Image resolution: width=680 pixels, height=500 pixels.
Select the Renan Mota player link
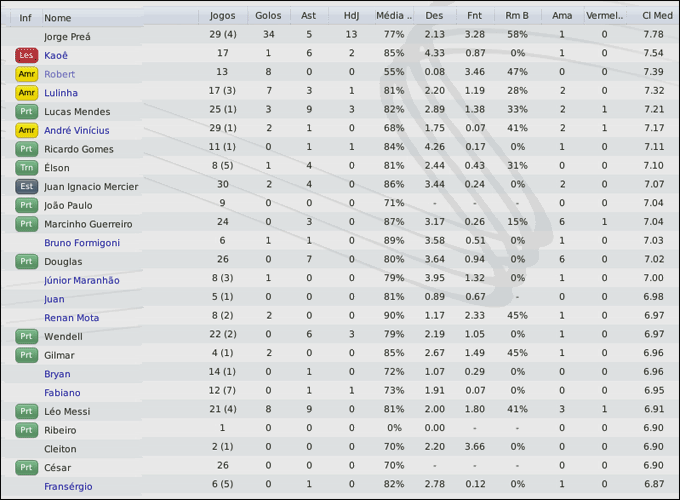point(71,318)
